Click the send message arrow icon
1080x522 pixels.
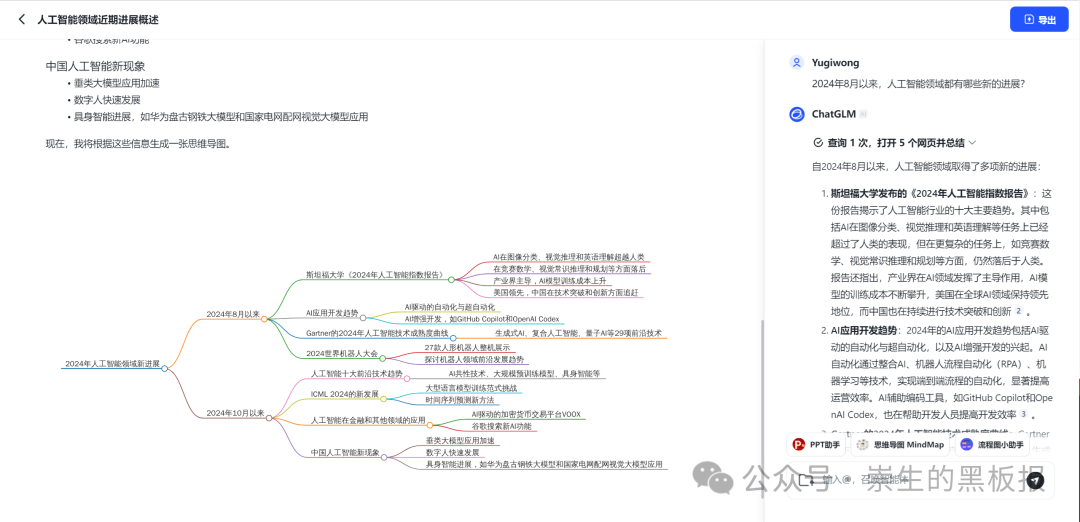1035,480
